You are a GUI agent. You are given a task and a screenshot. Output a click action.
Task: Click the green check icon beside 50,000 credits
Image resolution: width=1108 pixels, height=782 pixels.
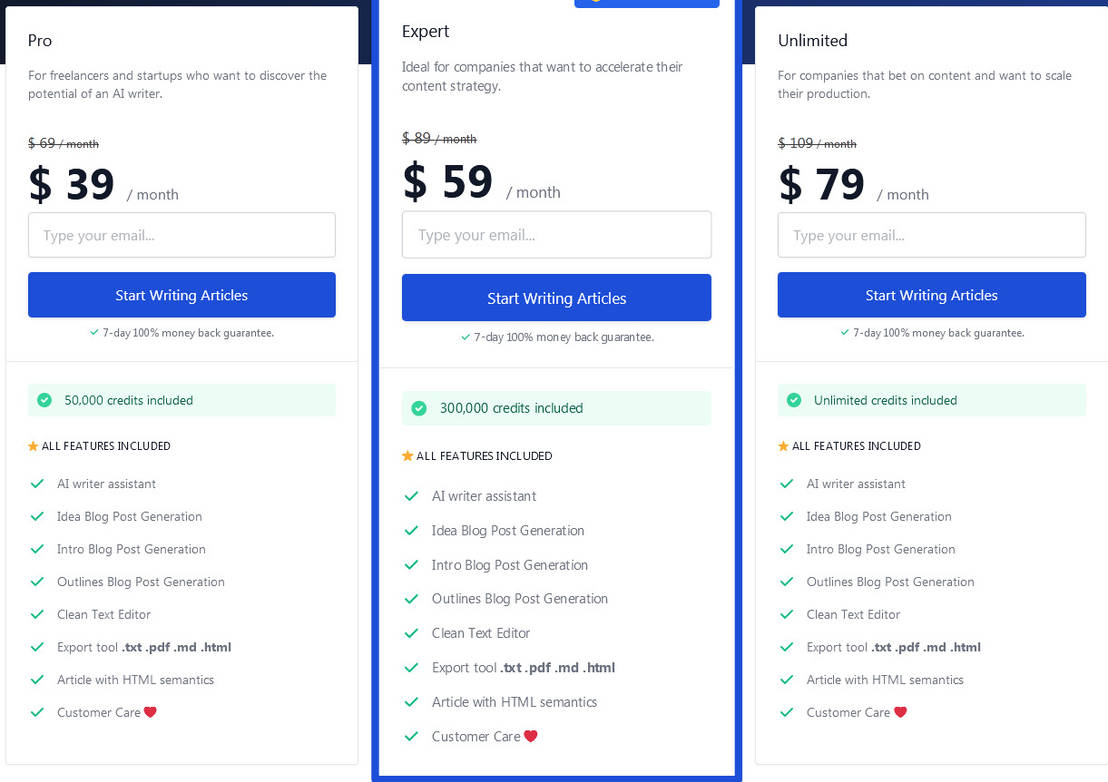coord(45,400)
